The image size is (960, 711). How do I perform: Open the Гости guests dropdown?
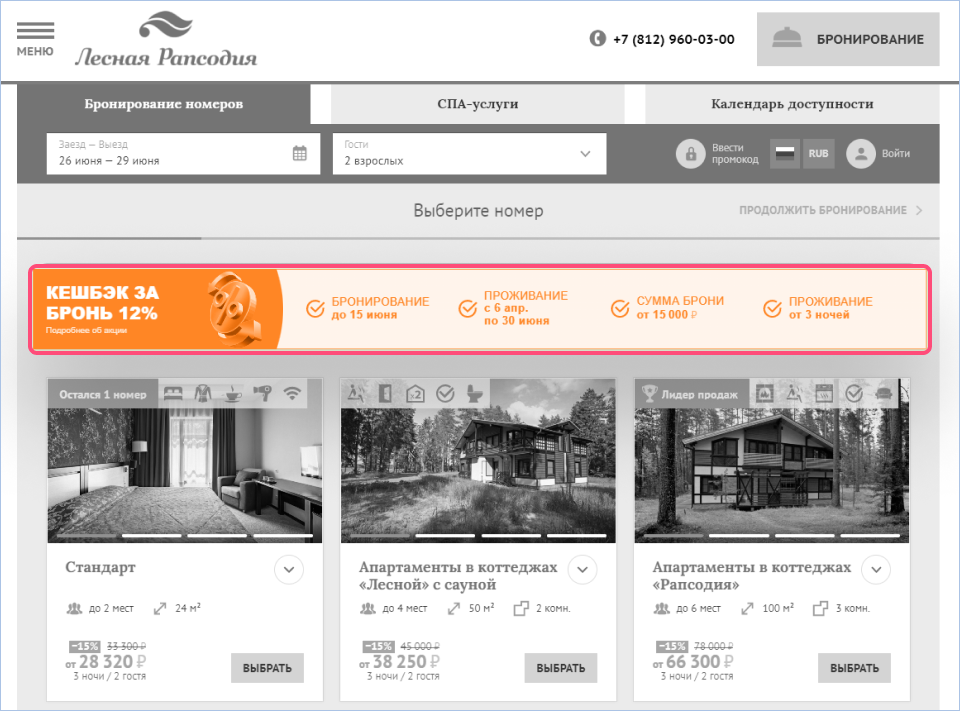tap(470, 154)
